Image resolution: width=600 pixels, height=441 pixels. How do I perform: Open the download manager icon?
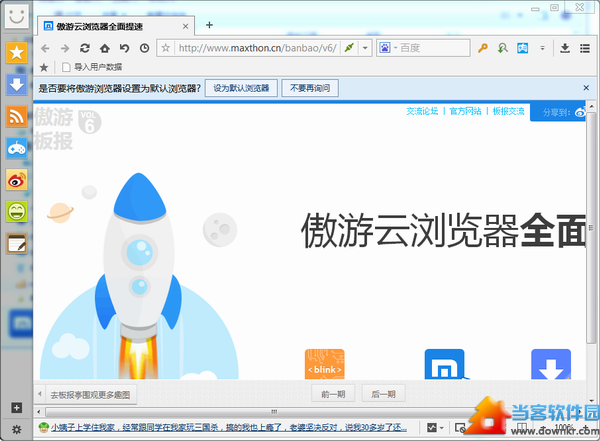point(565,48)
